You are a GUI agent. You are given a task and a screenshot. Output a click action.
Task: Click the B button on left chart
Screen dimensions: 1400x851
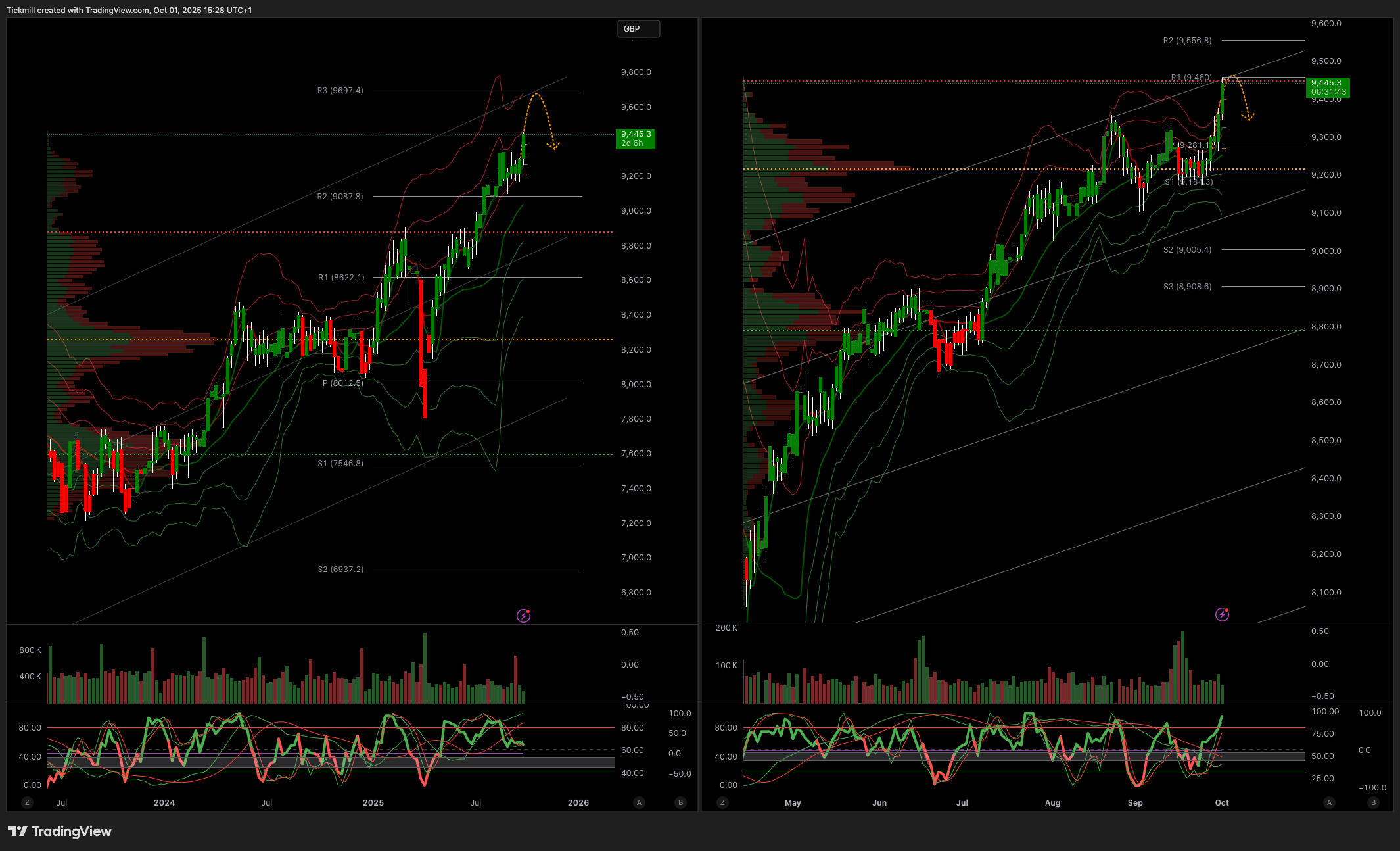point(681,802)
